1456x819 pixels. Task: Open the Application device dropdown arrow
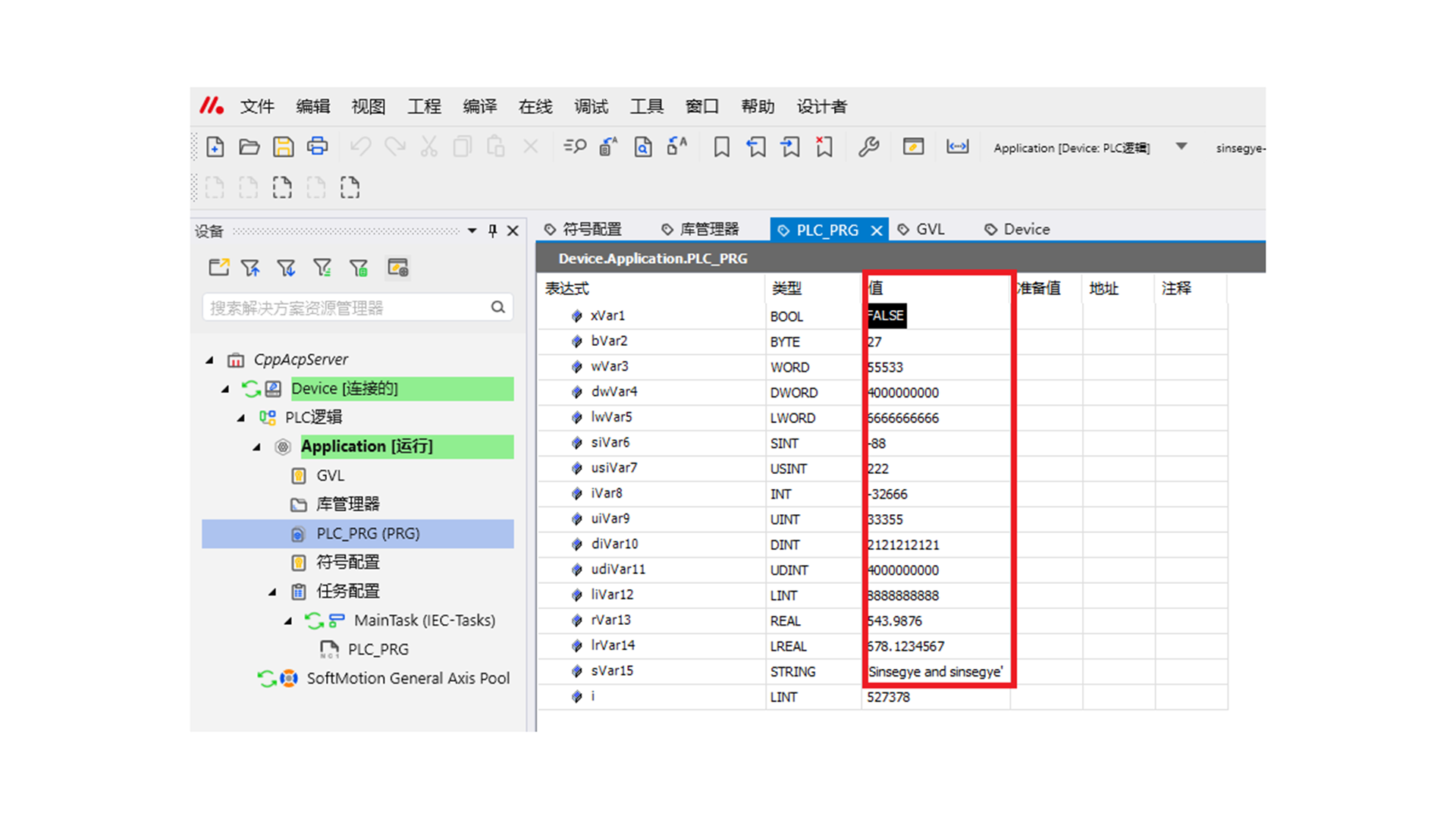click(1181, 147)
